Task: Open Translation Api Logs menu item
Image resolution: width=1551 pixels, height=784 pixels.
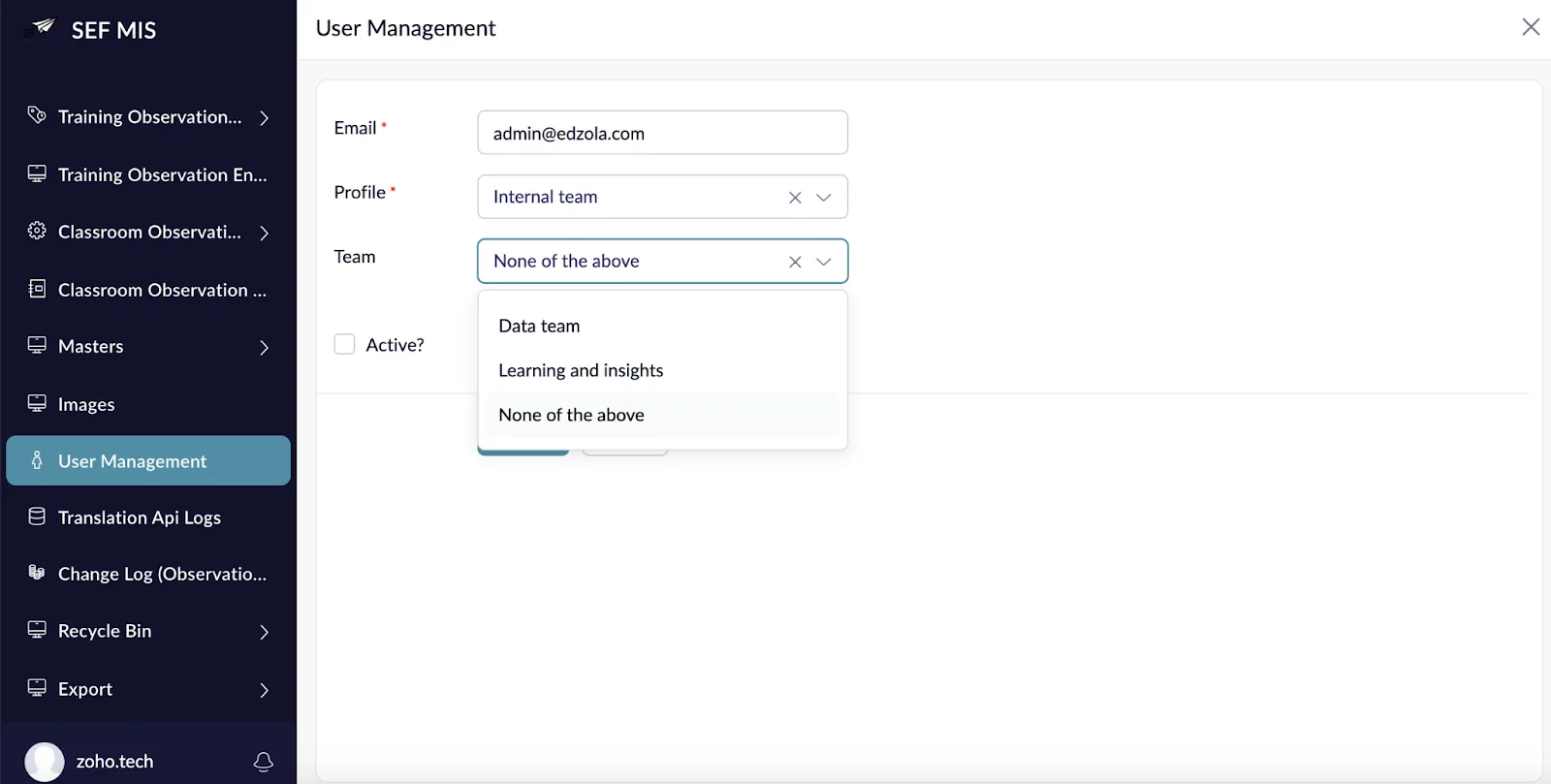Action: (x=148, y=517)
